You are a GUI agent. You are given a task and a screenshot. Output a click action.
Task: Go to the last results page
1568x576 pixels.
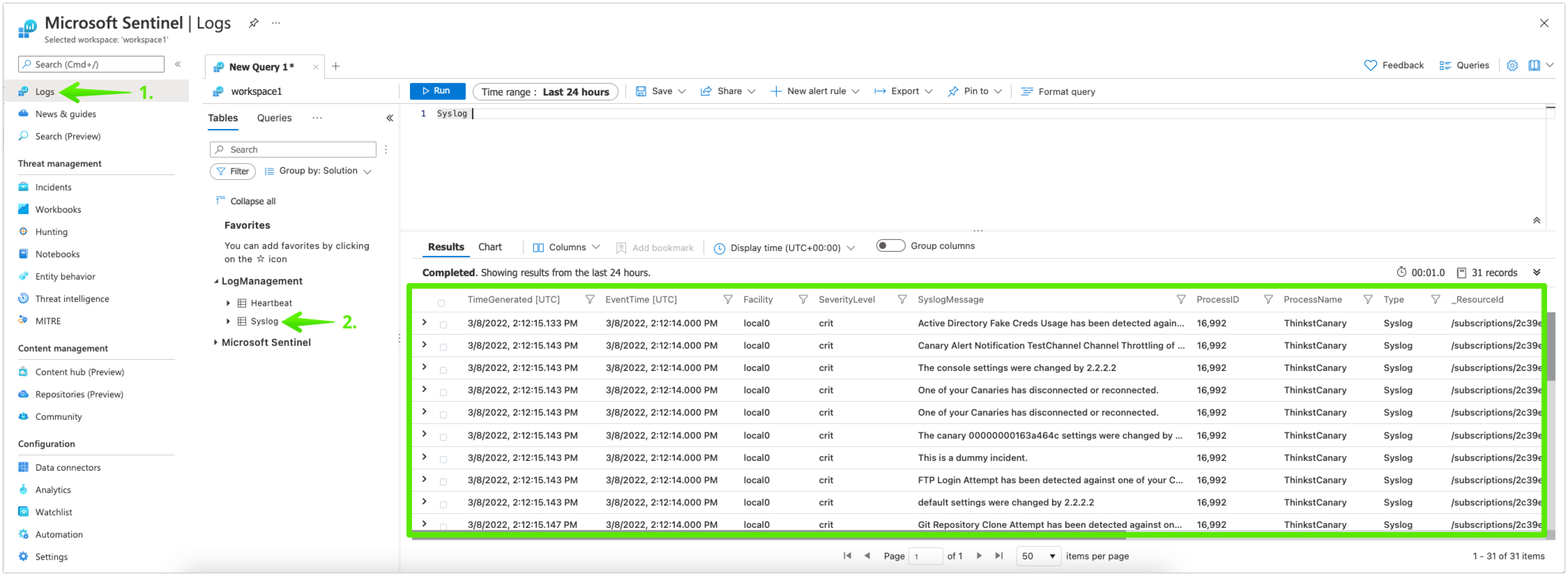pos(999,556)
